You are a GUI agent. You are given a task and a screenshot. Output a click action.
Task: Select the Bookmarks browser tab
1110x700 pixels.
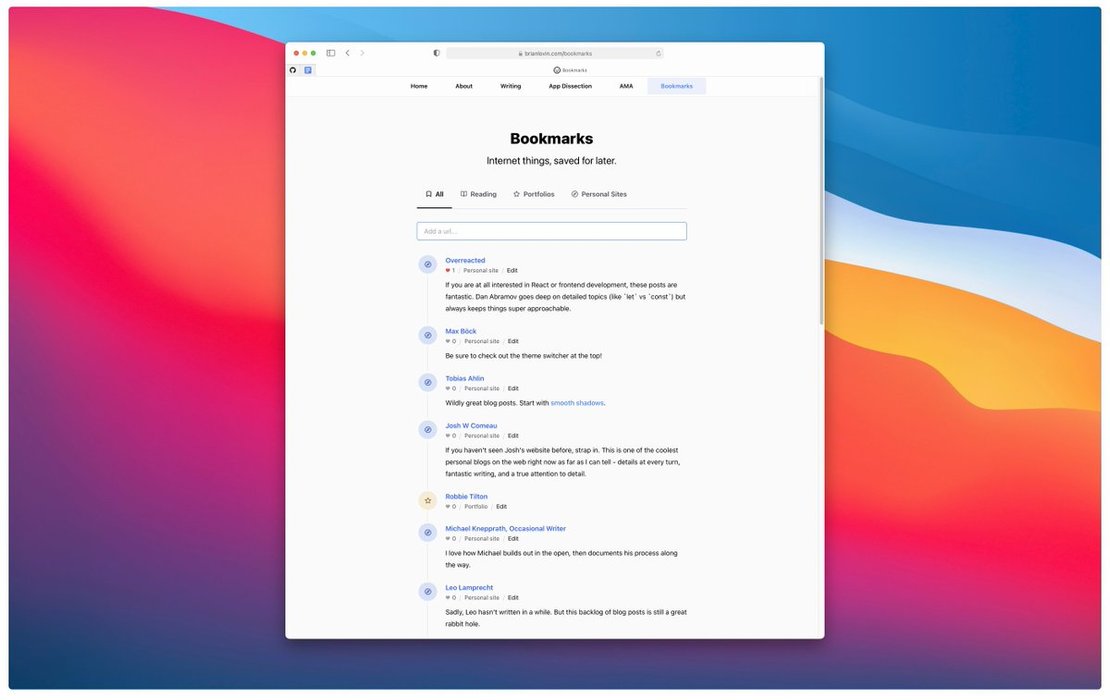570,70
